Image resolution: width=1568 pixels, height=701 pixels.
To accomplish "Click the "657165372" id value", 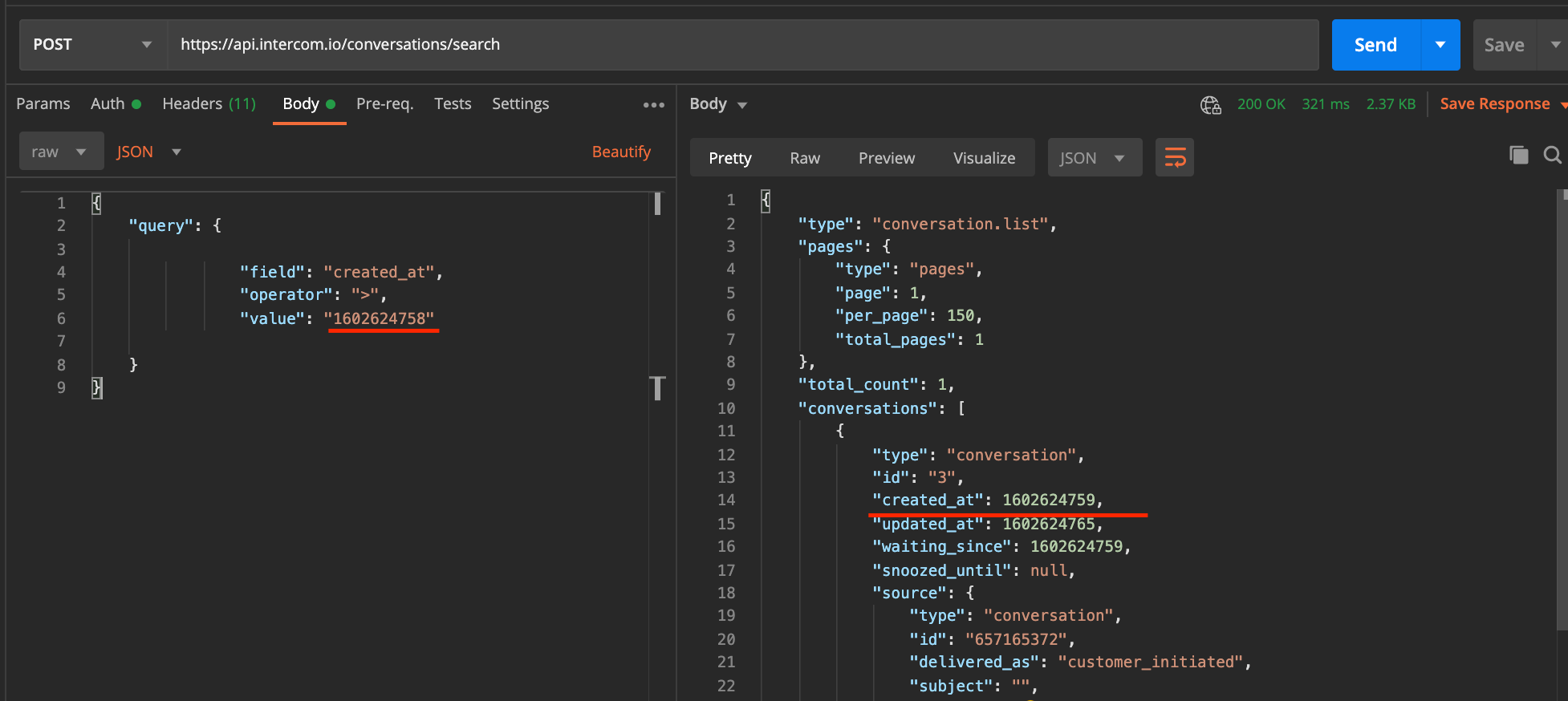I will (1016, 639).
